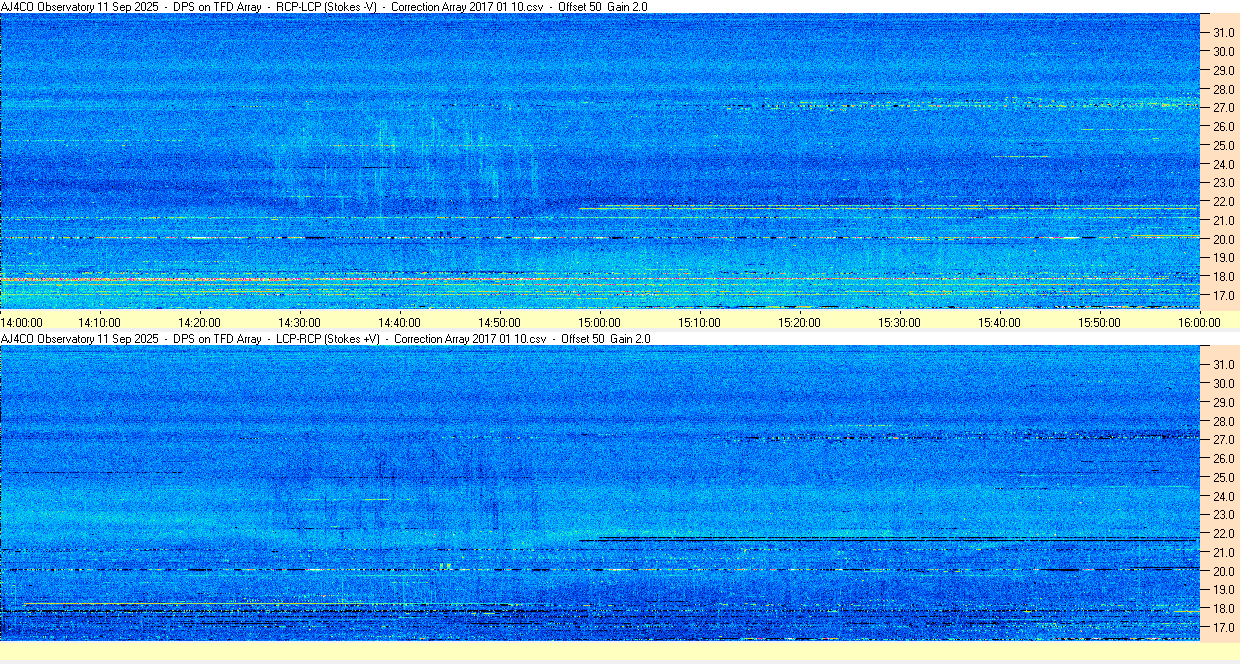1240x664 pixels.
Task: Select 30.0 on the LCP-RCP frequency scale
Action: click(x=1224, y=383)
